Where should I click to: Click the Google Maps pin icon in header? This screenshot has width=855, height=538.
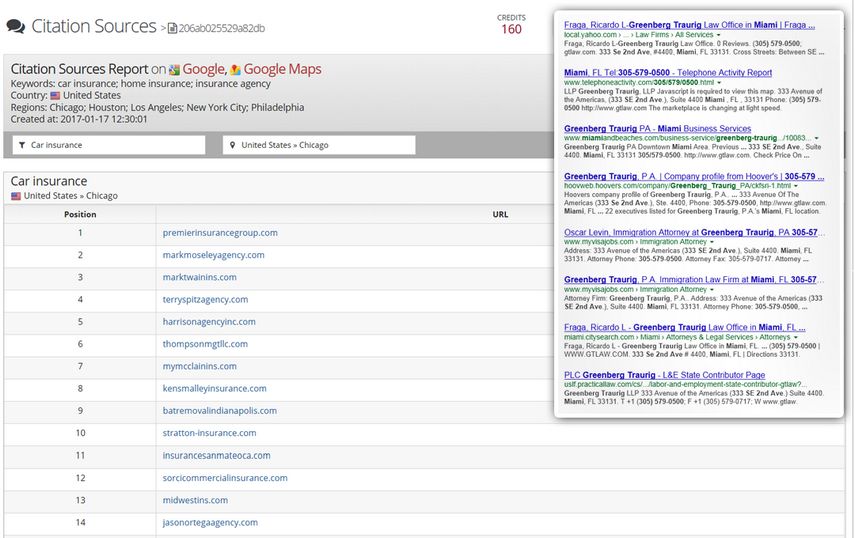coord(236,70)
